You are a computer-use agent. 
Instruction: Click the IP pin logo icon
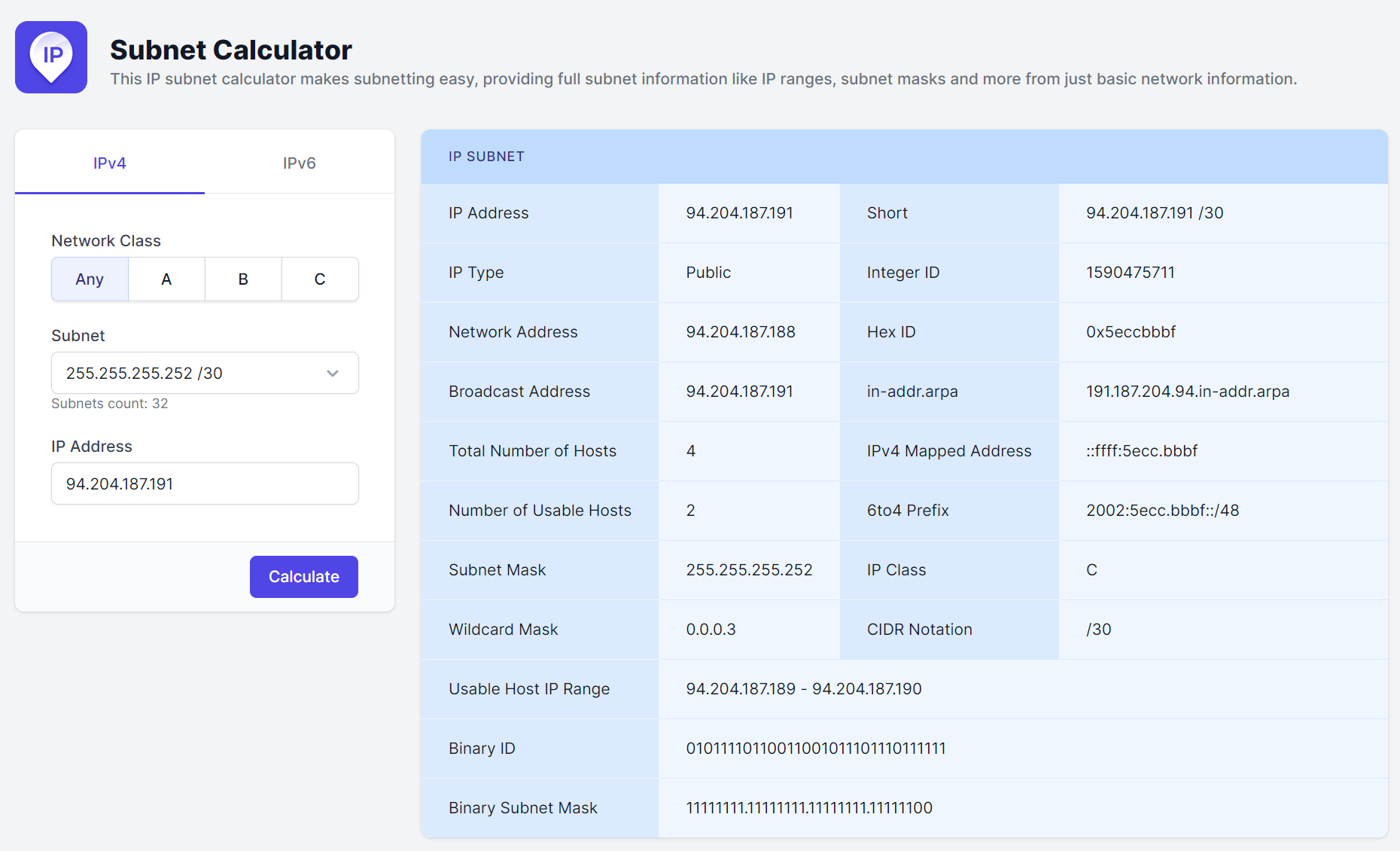(51, 57)
